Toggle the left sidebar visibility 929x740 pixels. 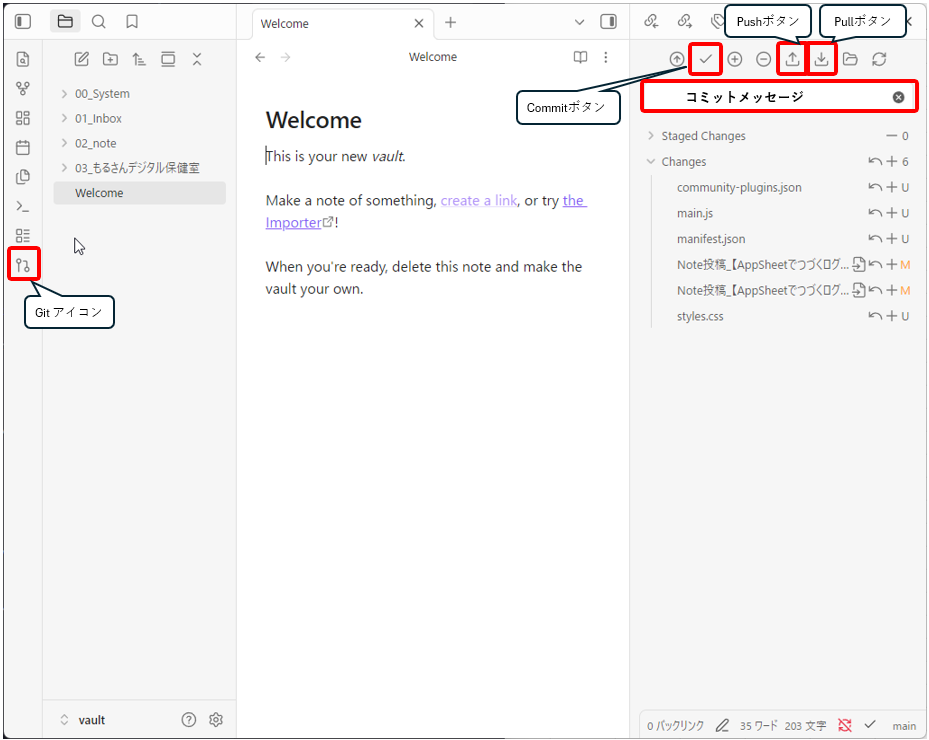[x=23, y=21]
